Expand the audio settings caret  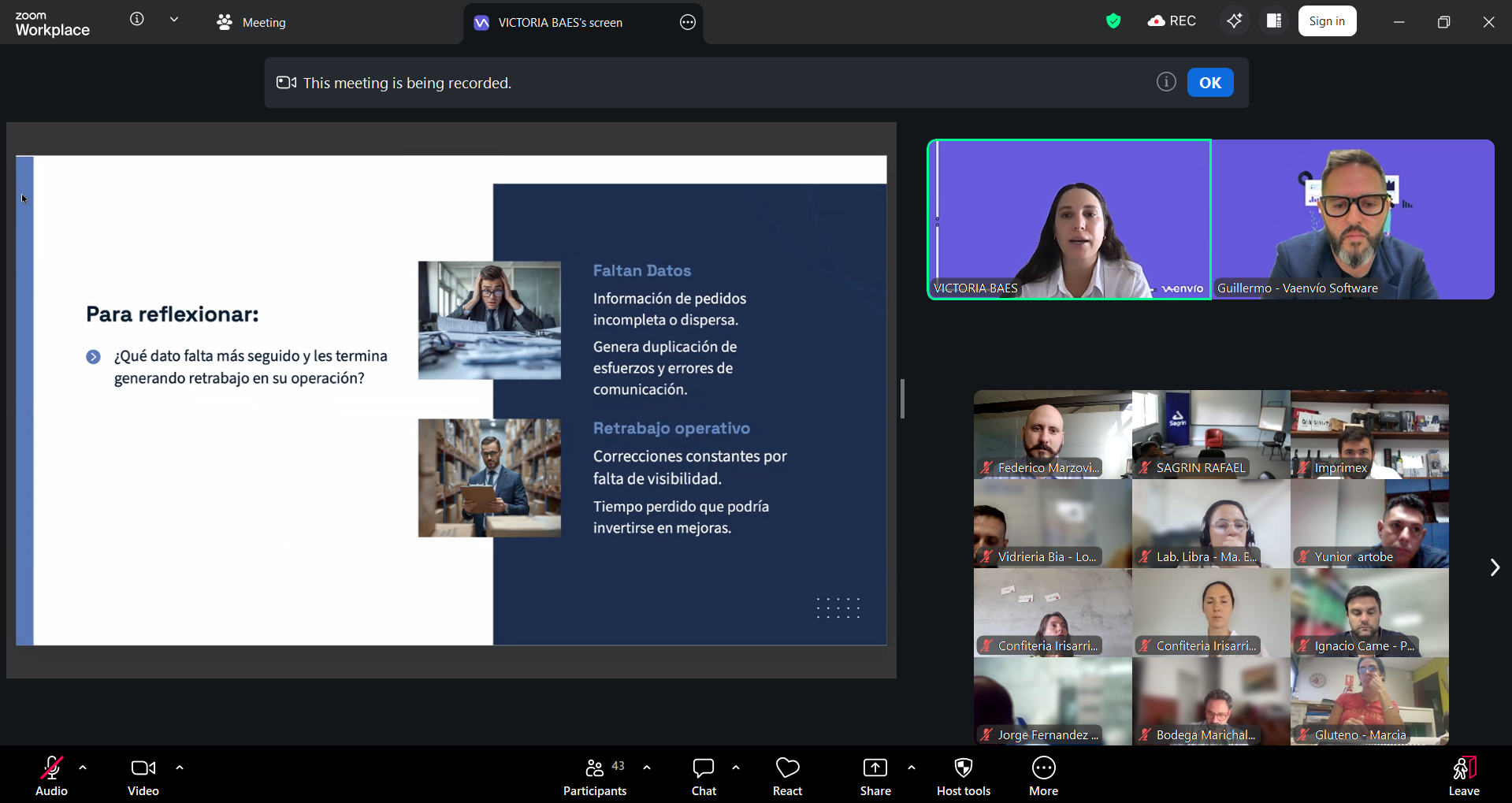click(83, 768)
